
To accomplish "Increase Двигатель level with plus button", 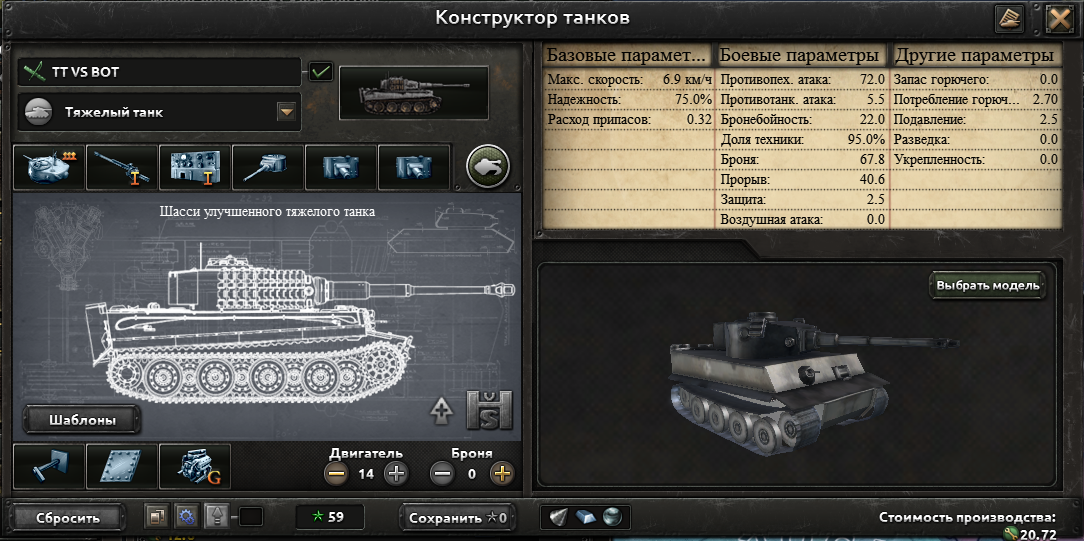I will pyautogui.click(x=397, y=474).
